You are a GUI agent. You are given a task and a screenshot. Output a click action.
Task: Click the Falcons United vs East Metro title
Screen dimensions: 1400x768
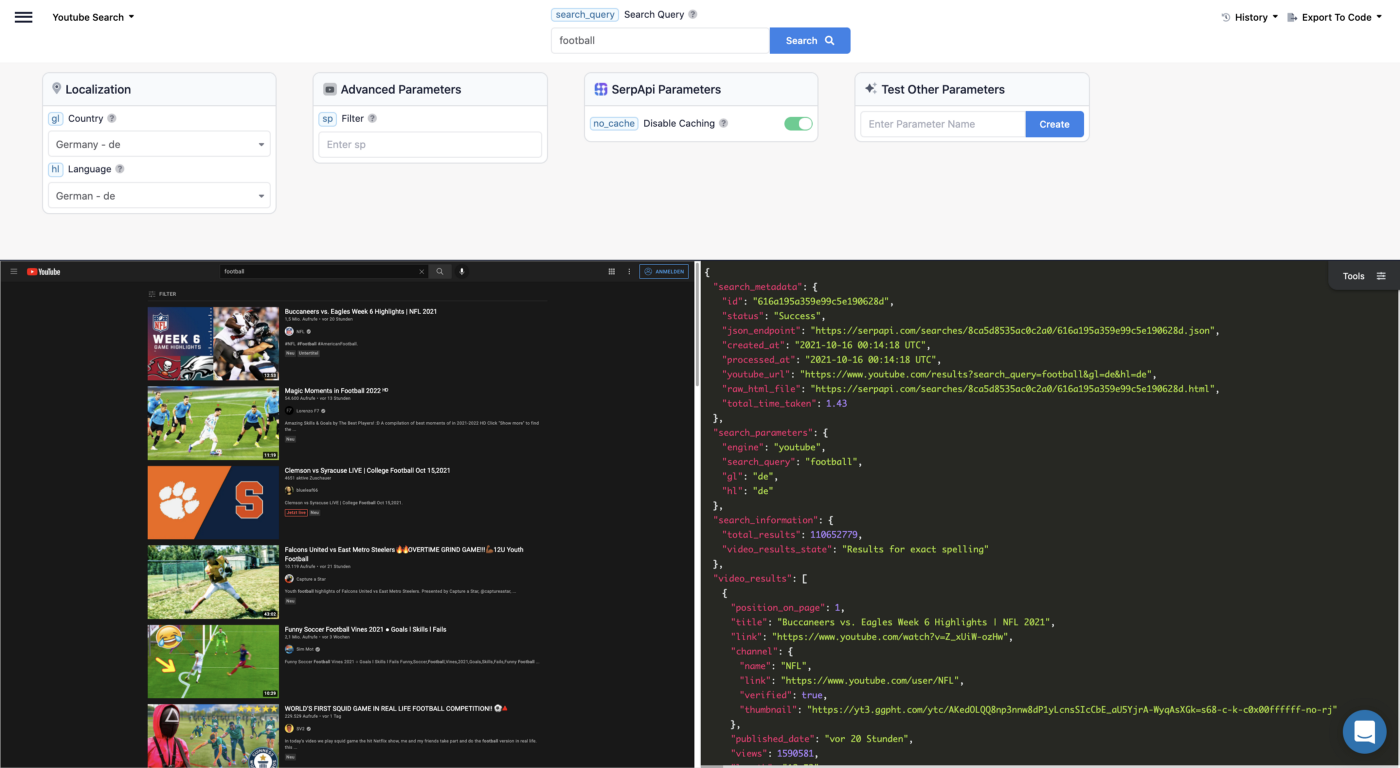coord(404,554)
